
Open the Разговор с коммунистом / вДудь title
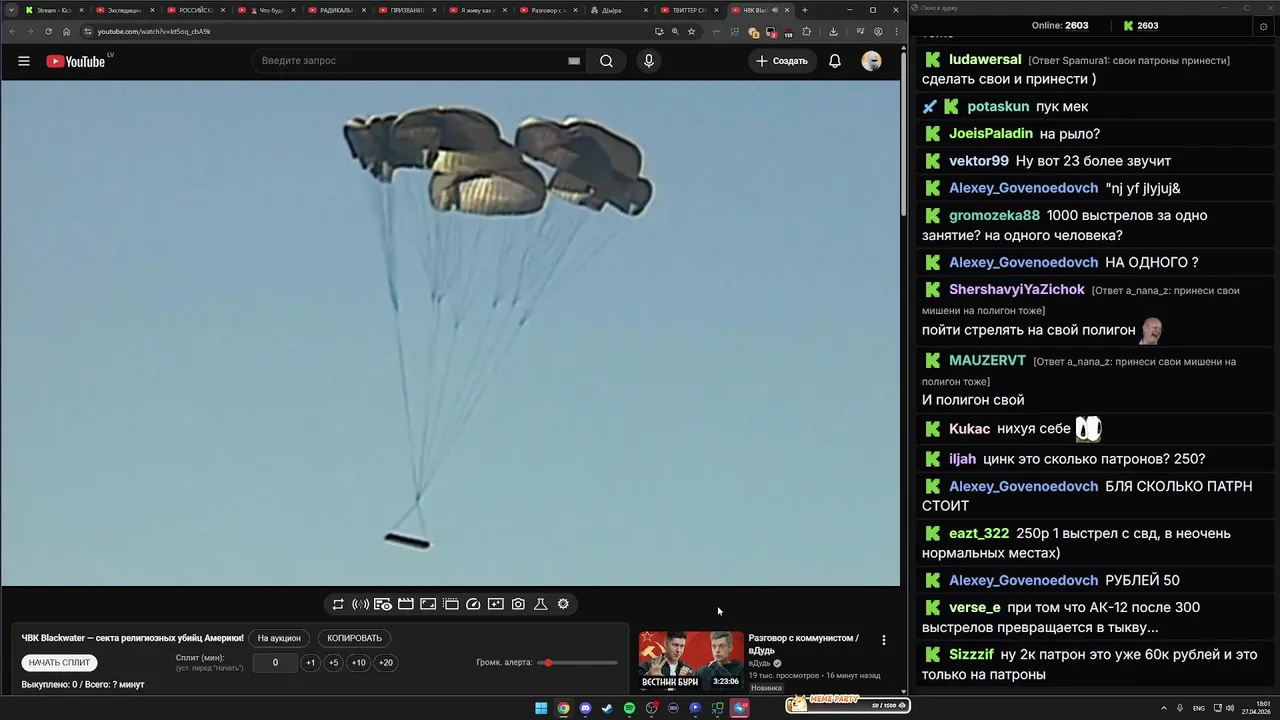(x=803, y=644)
